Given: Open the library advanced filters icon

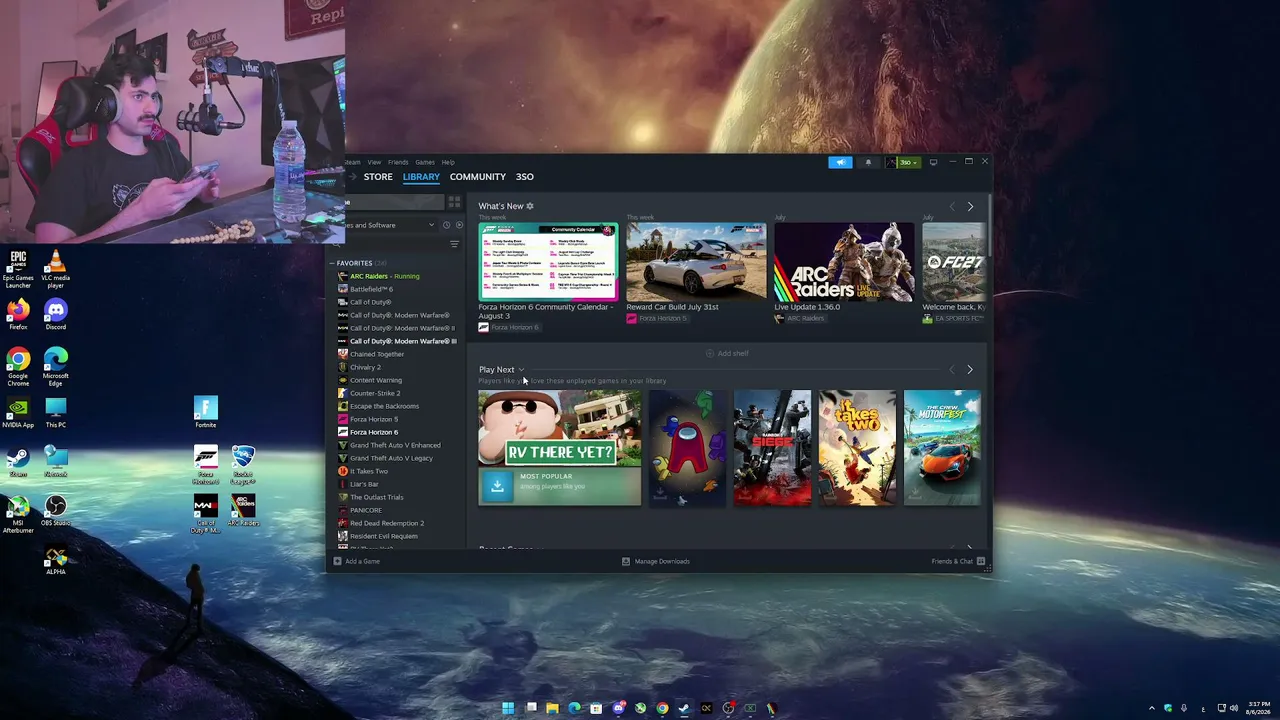Looking at the screenshot, I should coord(454,244).
